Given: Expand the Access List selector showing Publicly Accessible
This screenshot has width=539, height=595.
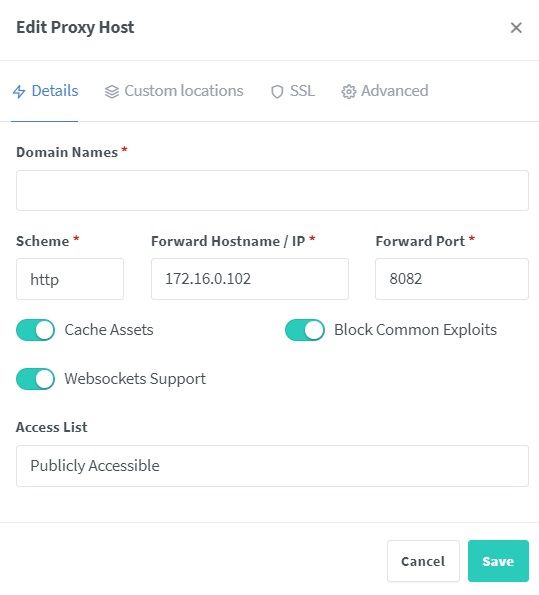Looking at the screenshot, I should 272,466.
